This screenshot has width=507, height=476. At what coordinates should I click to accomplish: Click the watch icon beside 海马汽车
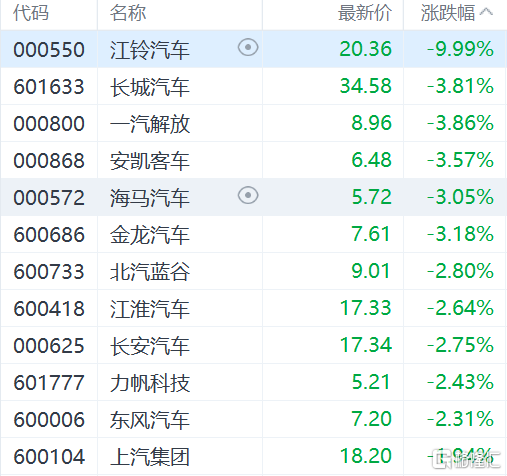point(248,196)
